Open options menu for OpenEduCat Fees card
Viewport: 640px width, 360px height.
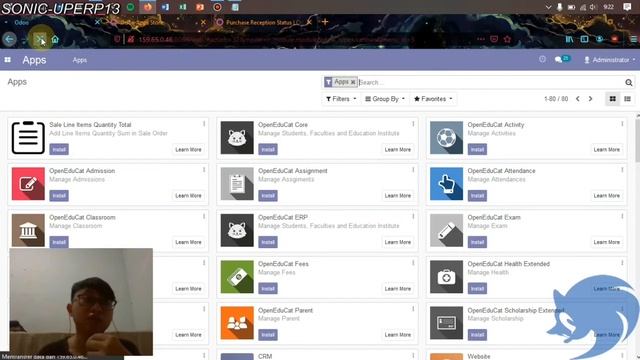413,263
